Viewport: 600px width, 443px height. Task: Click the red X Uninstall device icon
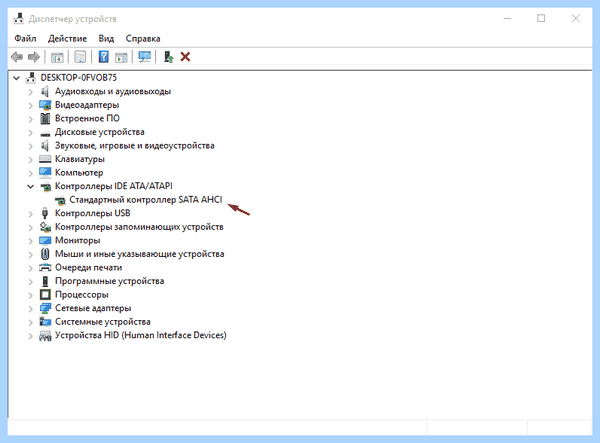click(x=185, y=57)
